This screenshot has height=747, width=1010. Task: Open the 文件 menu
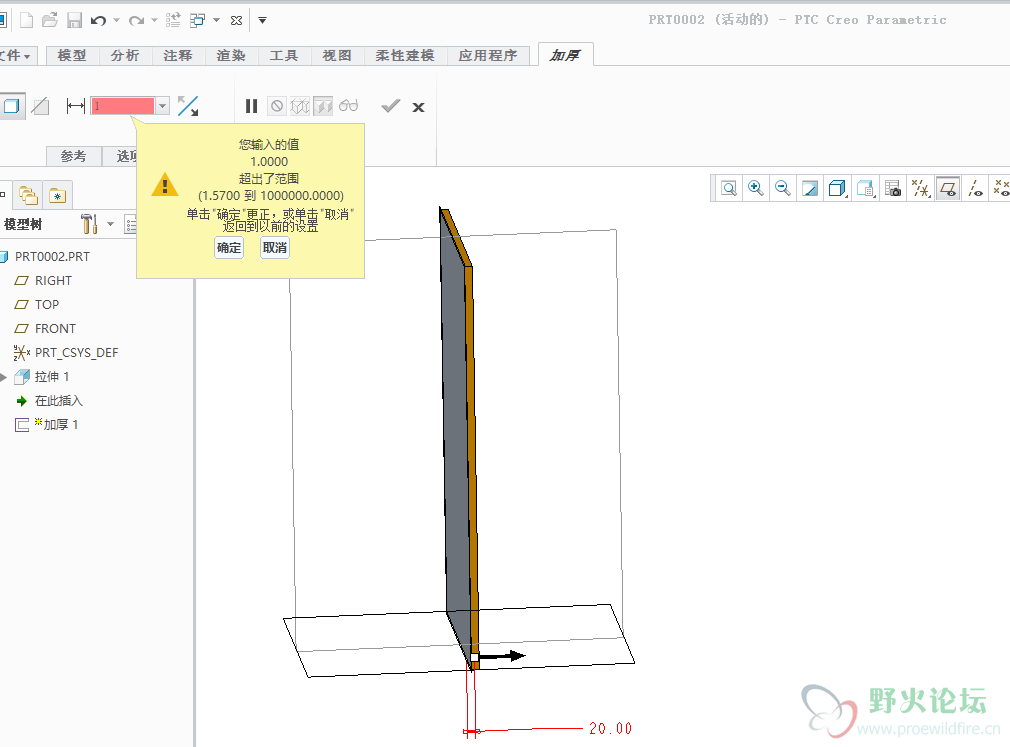point(15,56)
